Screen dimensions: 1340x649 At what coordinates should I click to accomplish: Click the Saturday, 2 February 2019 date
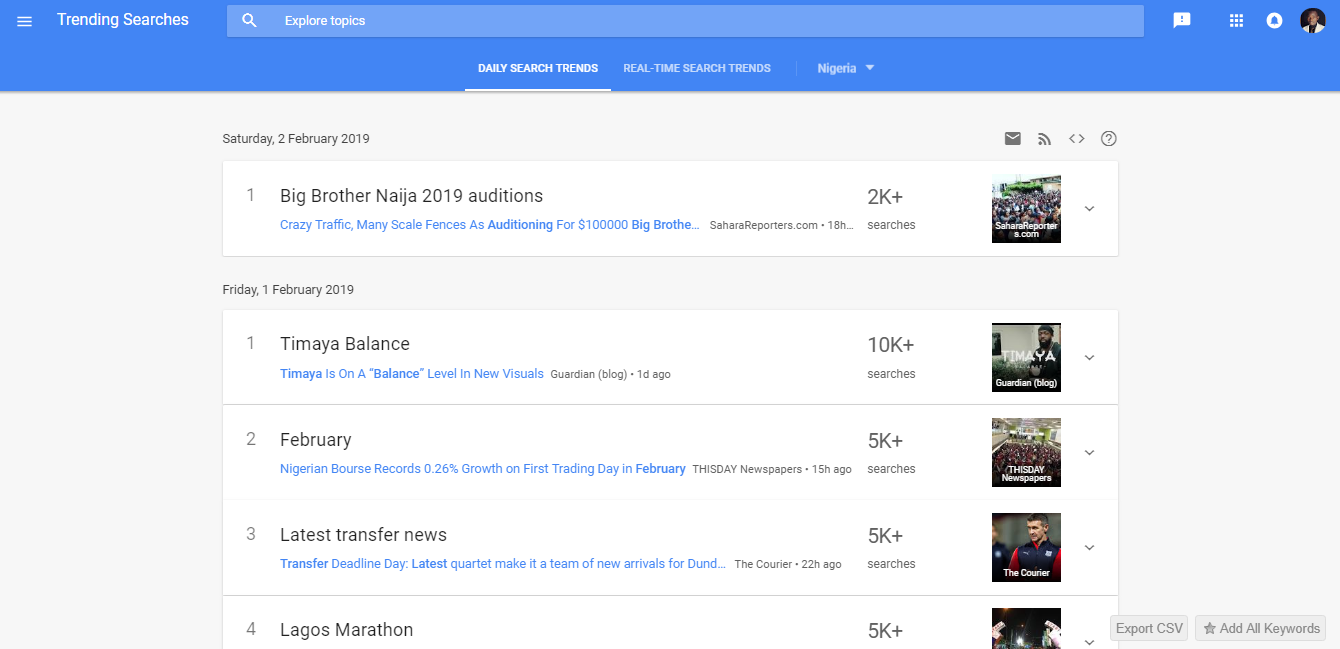pyautogui.click(x=296, y=139)
